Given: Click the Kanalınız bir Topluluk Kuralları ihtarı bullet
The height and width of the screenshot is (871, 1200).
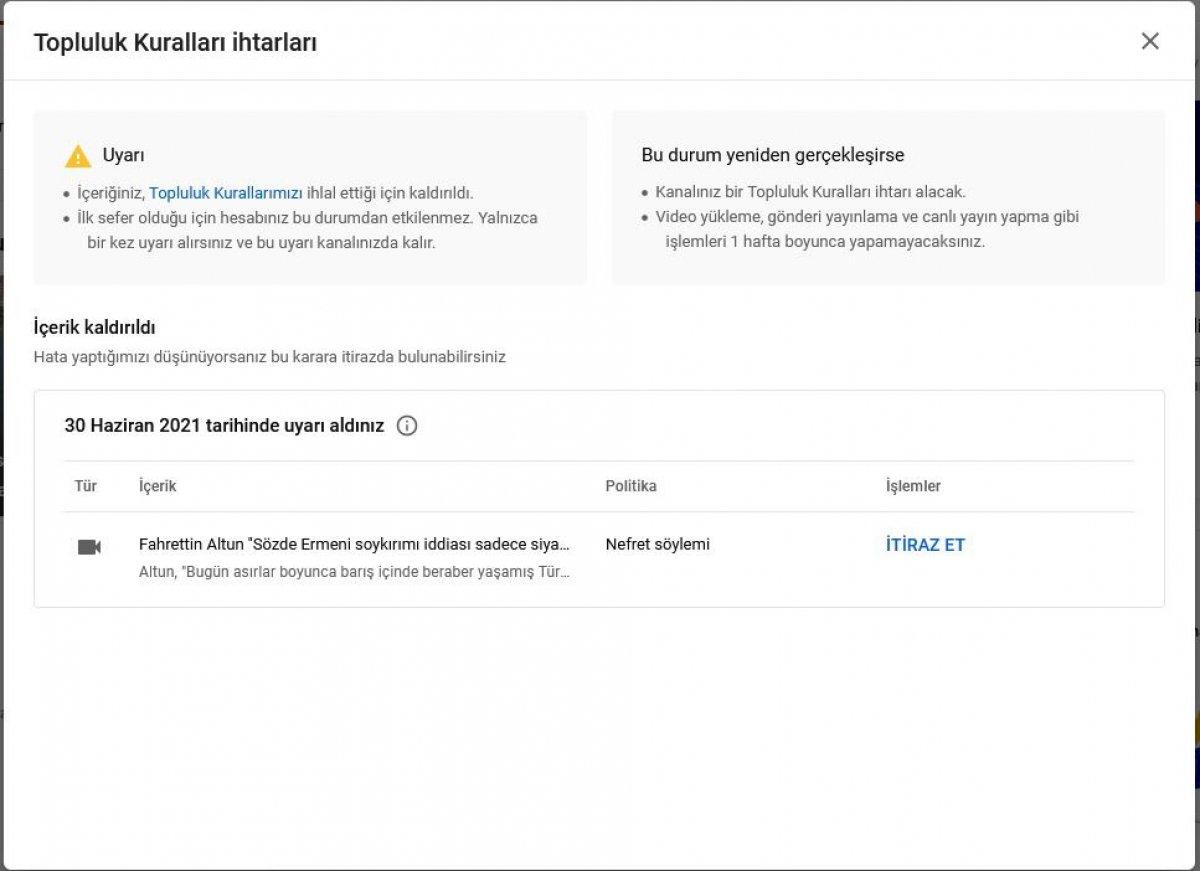Looking at the screenshot, I should (810, 192).
